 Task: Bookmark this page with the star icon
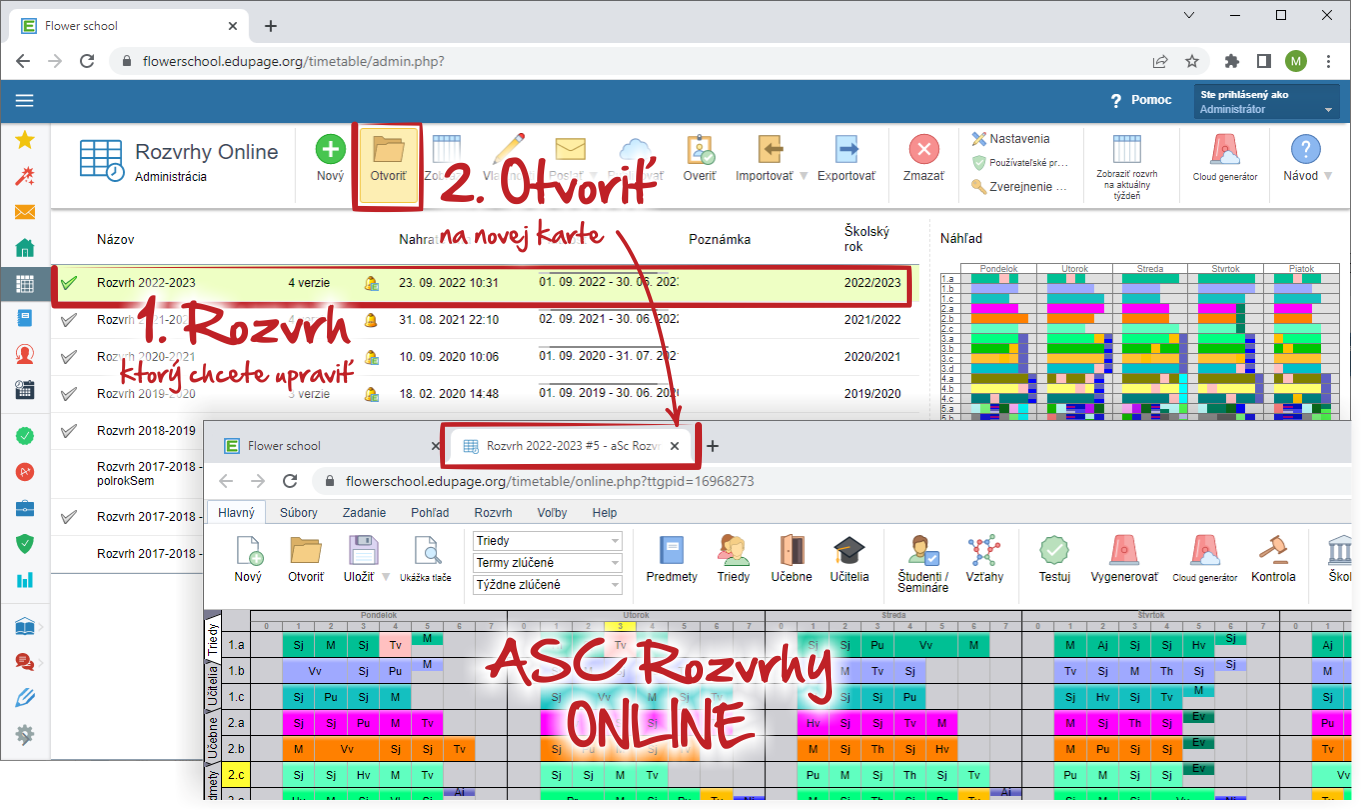[1192, 61]
